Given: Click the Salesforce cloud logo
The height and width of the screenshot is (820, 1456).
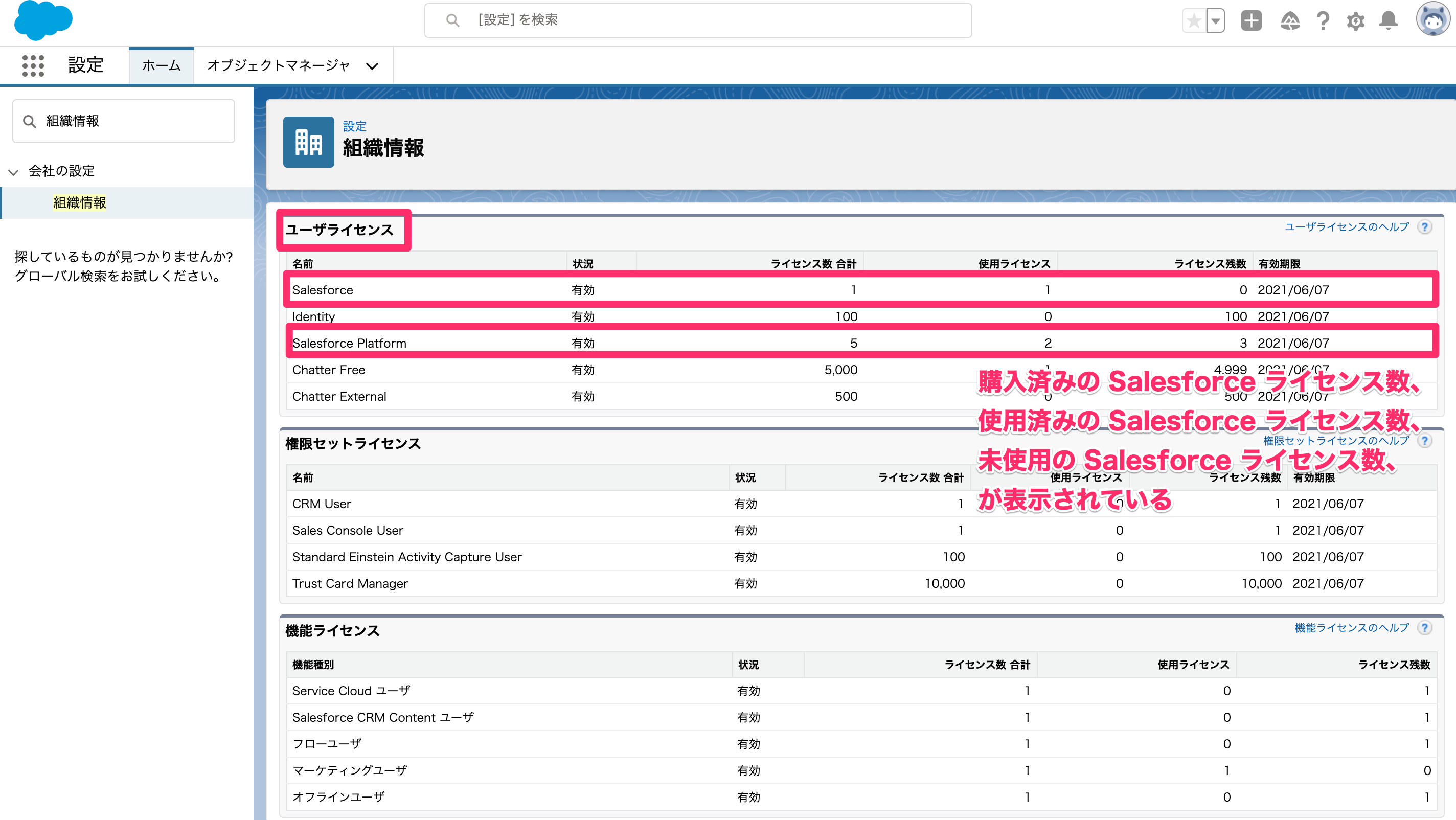Looking at the screenshot, I should pyautogui.click(x=43, y=21).
